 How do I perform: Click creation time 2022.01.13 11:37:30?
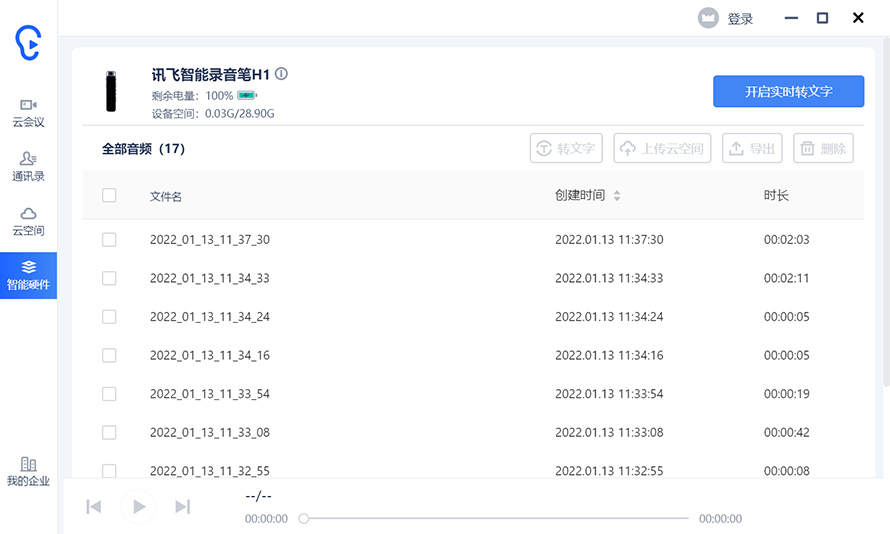click(609, 239)
